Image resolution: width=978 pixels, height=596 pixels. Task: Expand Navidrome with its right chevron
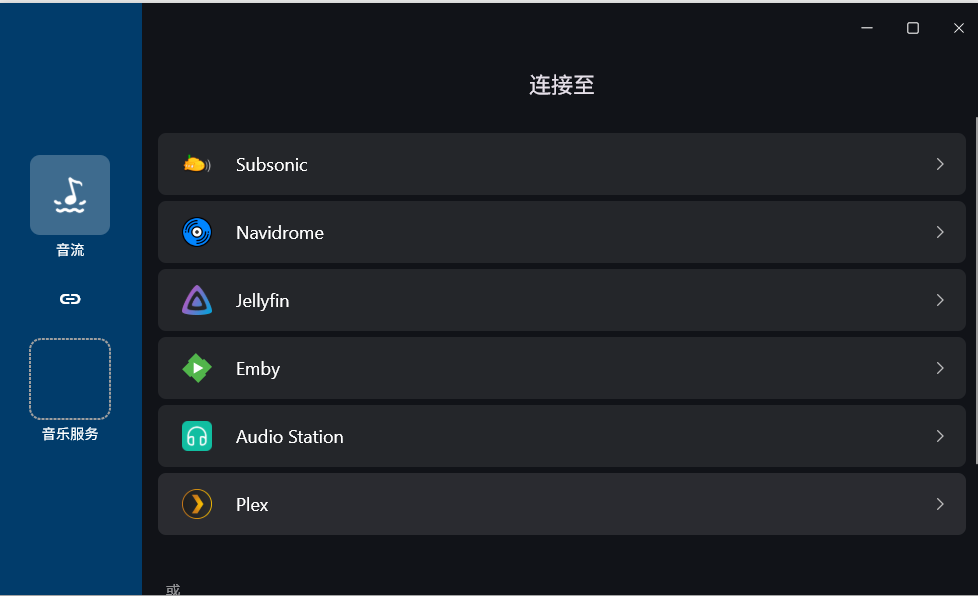pyautogui.click(x=940, y=232)
